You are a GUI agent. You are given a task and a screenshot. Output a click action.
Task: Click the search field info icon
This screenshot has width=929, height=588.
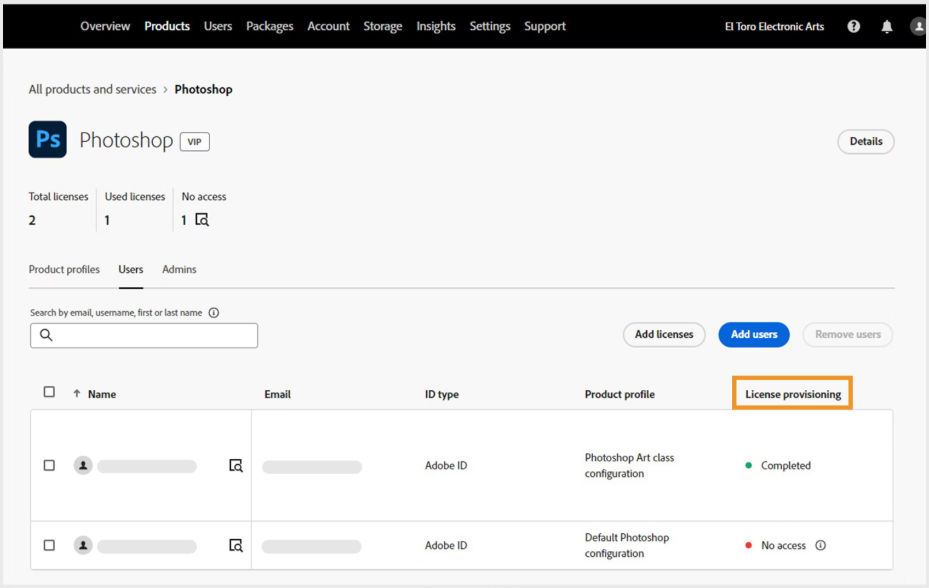click(214, 312)
